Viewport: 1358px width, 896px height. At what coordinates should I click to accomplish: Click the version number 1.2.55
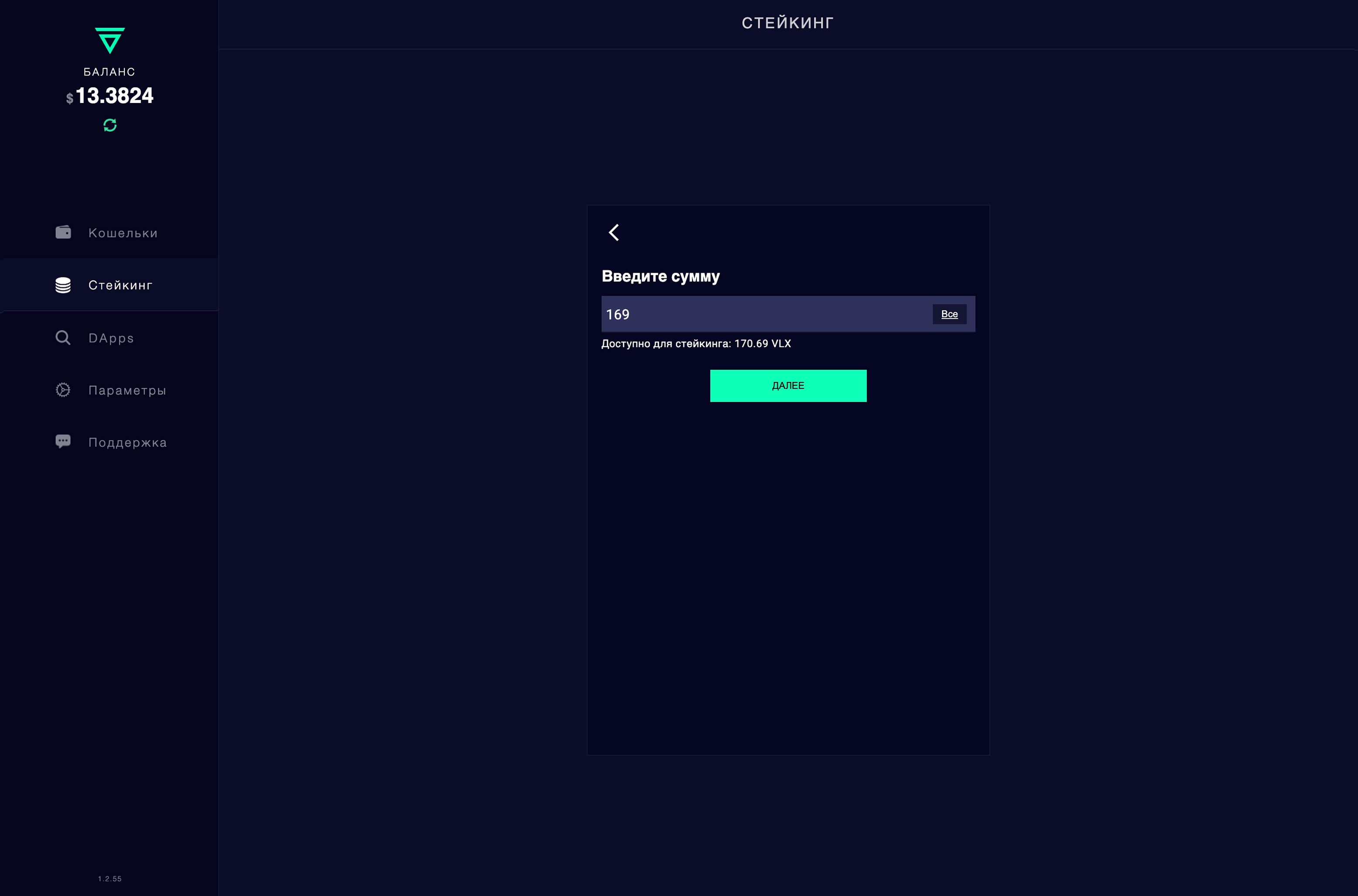pos(110,878)
